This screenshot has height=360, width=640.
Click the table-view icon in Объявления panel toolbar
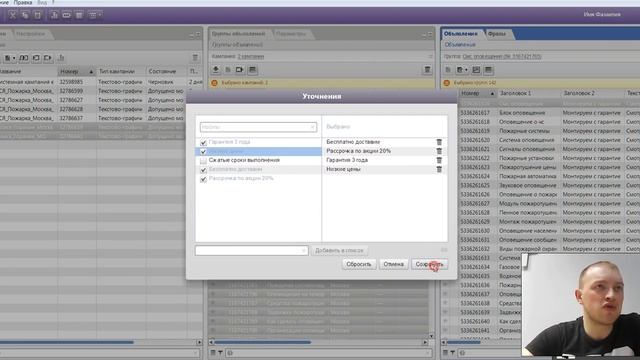click(x=488, y=70)
